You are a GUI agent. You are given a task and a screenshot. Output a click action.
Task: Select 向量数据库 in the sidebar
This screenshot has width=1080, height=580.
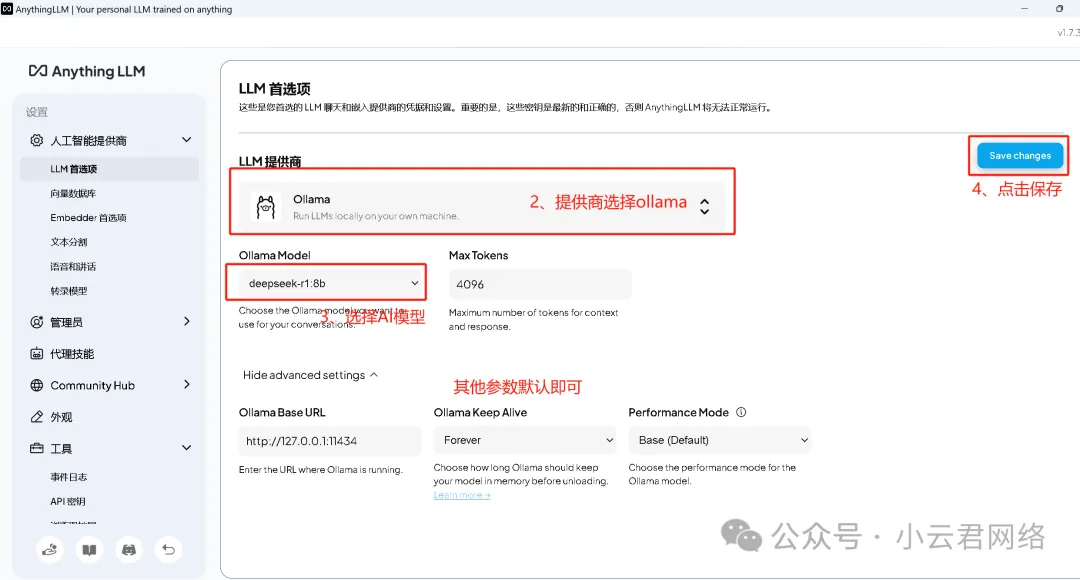[74, 193]
